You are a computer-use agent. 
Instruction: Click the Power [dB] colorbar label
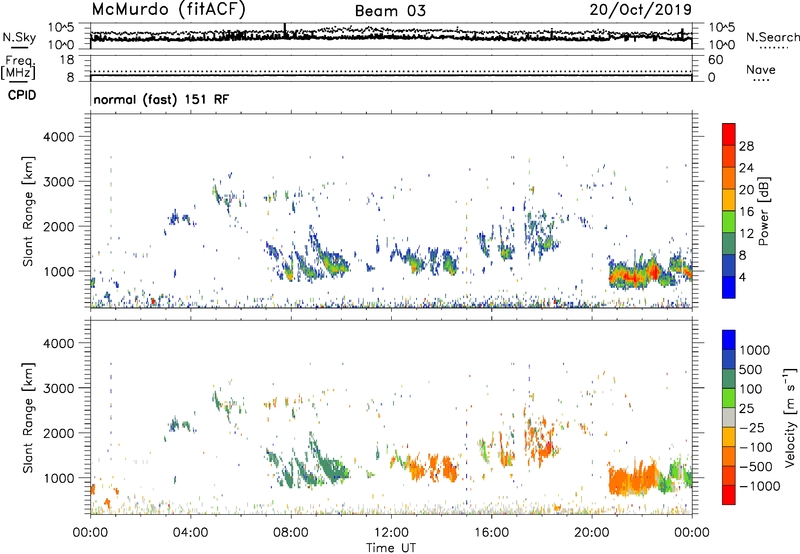click(763, 211)
